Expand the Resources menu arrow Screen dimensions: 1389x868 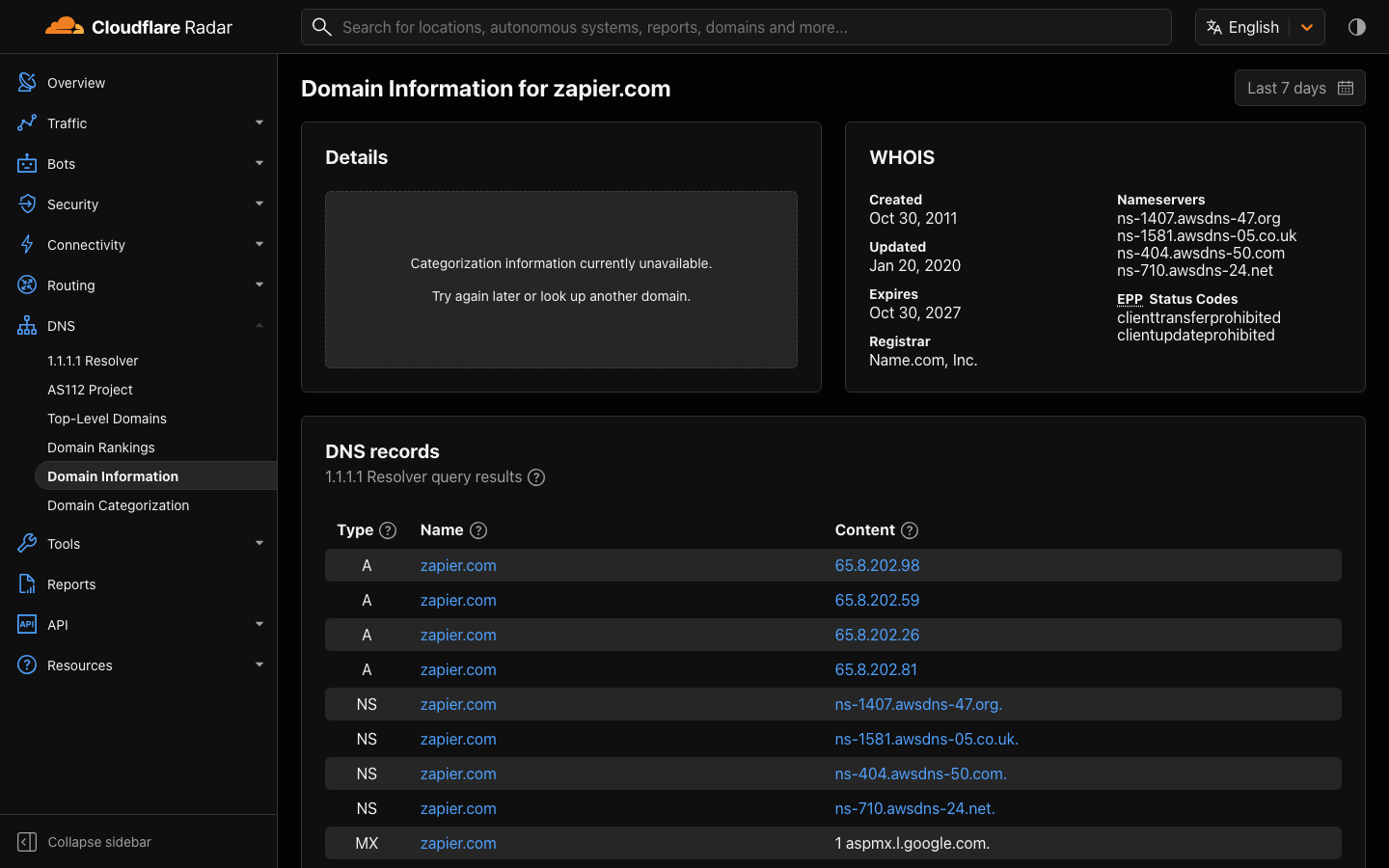click(259, 665)
